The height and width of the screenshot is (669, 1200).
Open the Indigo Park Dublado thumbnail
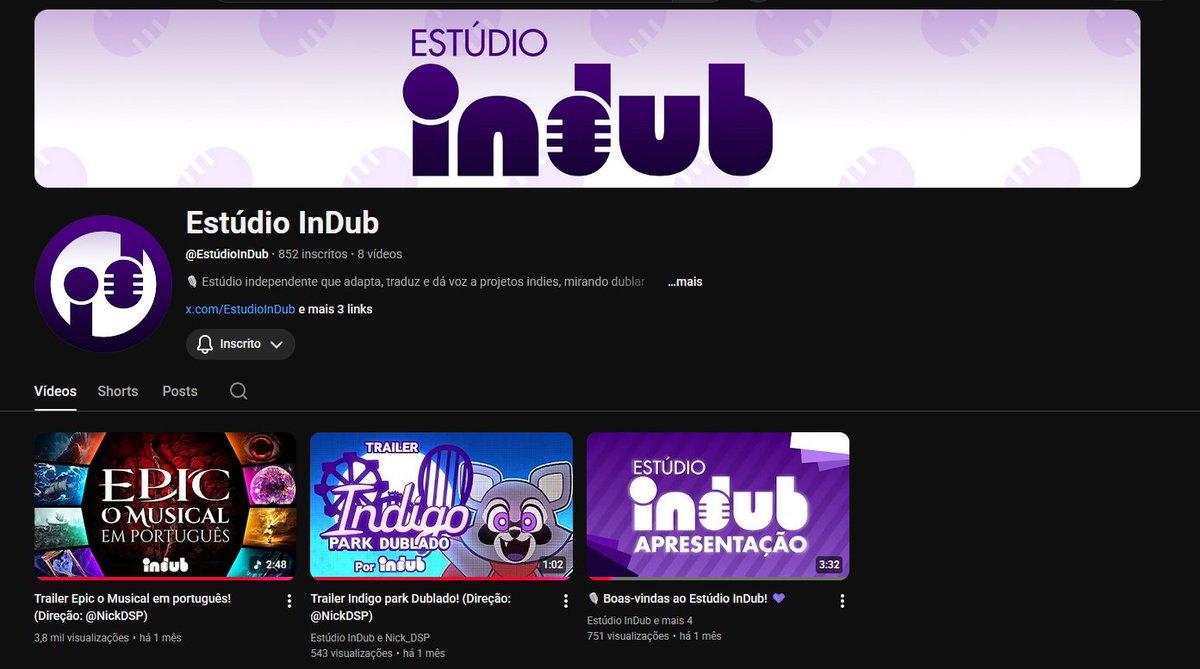[x=441, y=506]
